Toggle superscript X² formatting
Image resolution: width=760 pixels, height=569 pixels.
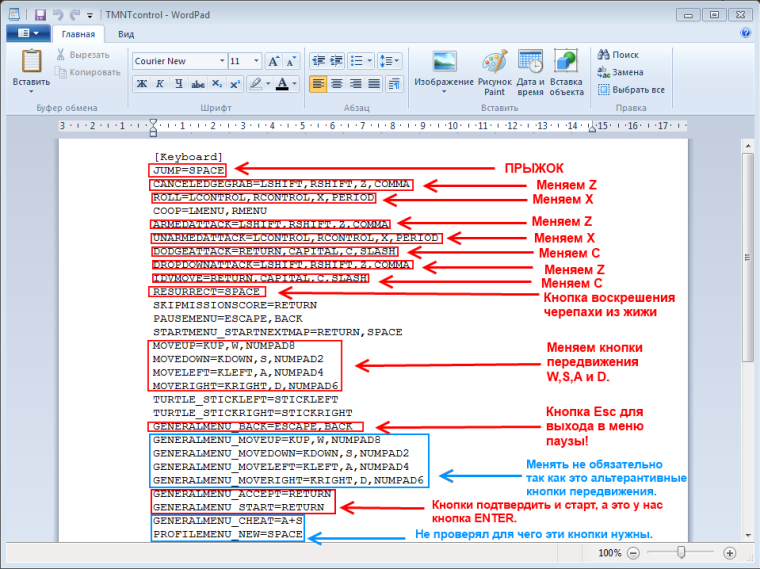pyautogui.click(x=235, y=84)
